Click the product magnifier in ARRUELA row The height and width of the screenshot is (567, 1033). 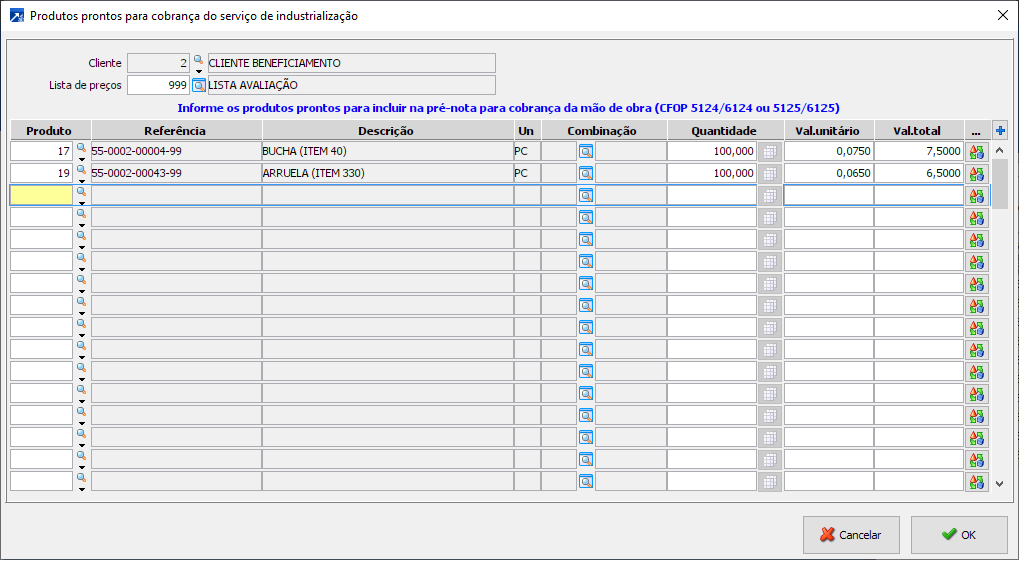tap(81, 169)
